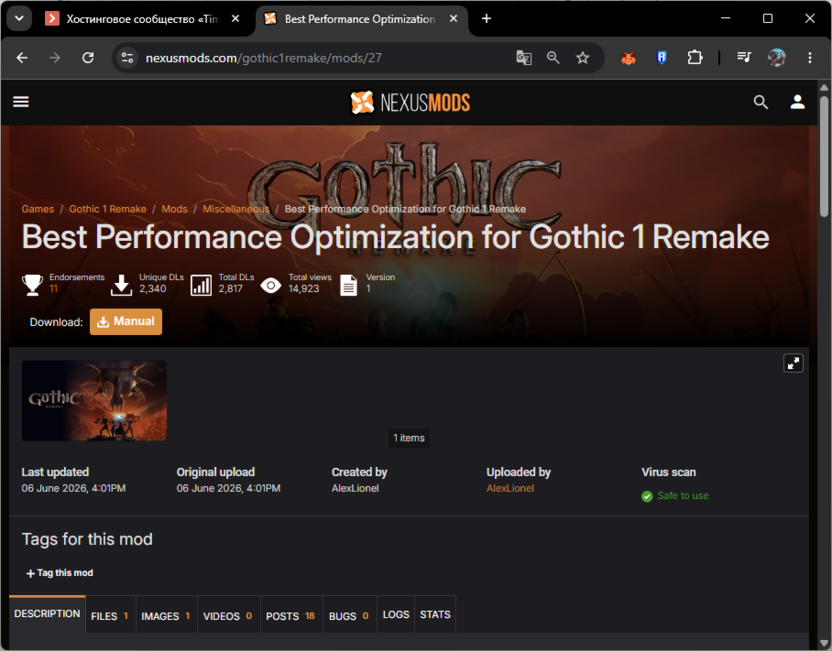Open the Gothic Remake gallery thumbnail
Screen dimensions: 832x651
click(94, 401)
